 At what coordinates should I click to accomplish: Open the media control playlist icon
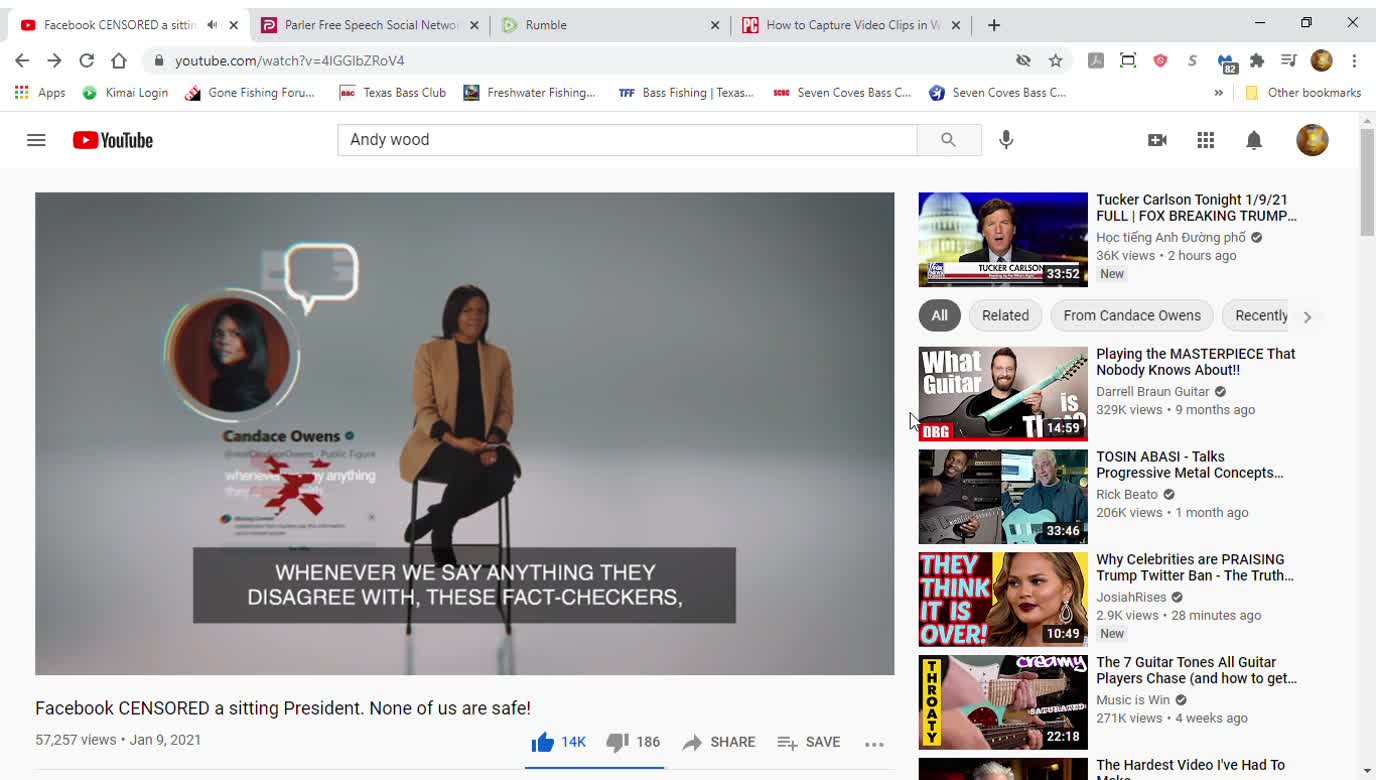click(1288, 61)
